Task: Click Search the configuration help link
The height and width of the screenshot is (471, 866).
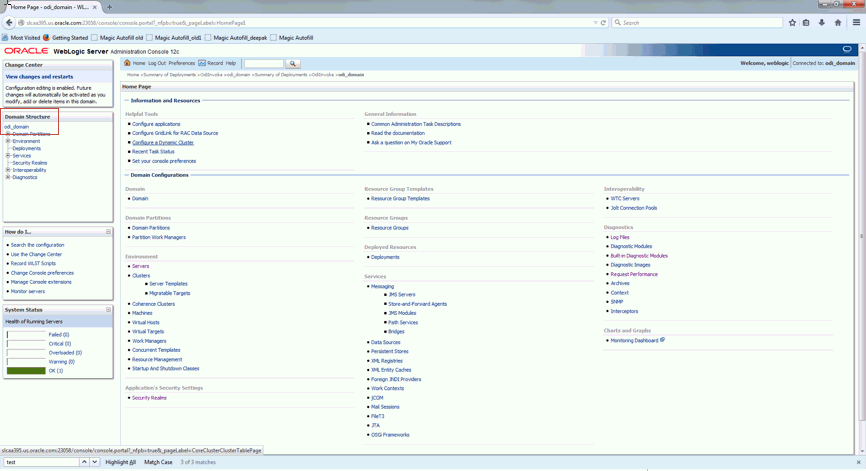Action: point(38,245)
